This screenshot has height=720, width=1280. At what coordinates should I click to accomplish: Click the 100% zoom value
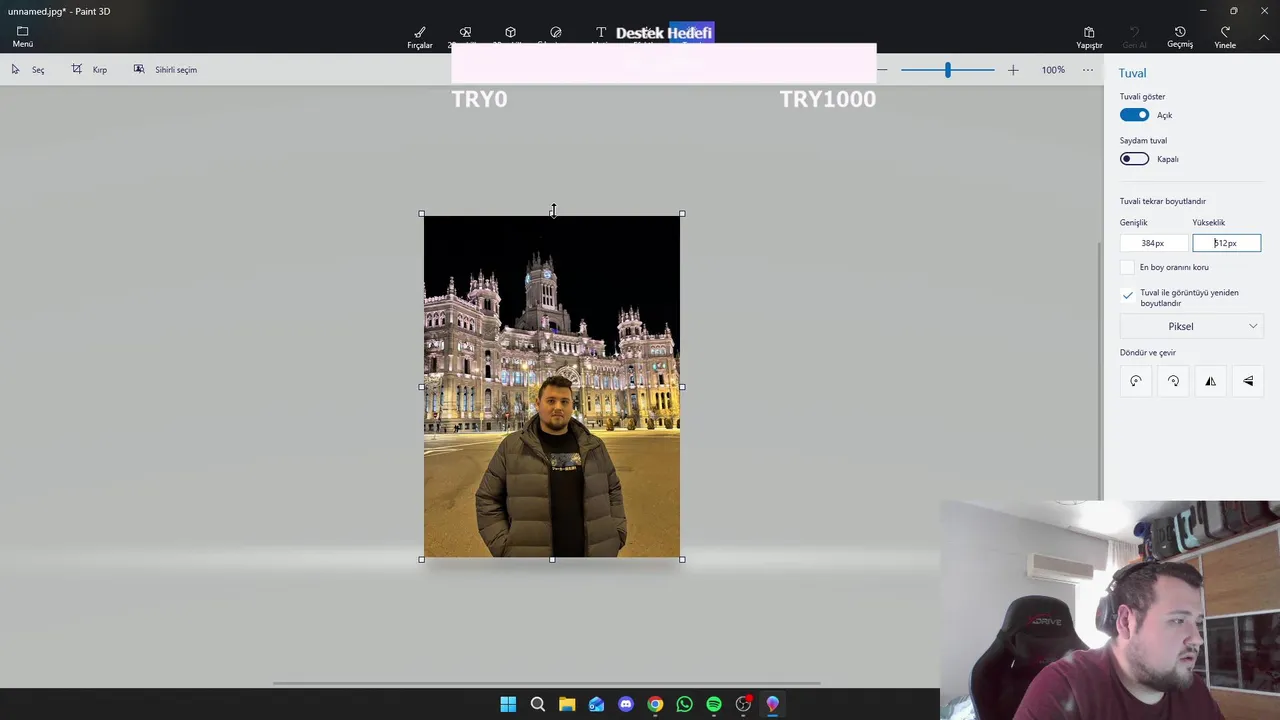point(1053,70)
